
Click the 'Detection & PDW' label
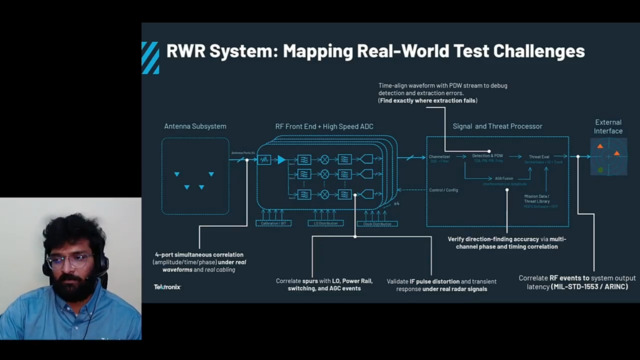pyautogui.click(x=487, y=156)
